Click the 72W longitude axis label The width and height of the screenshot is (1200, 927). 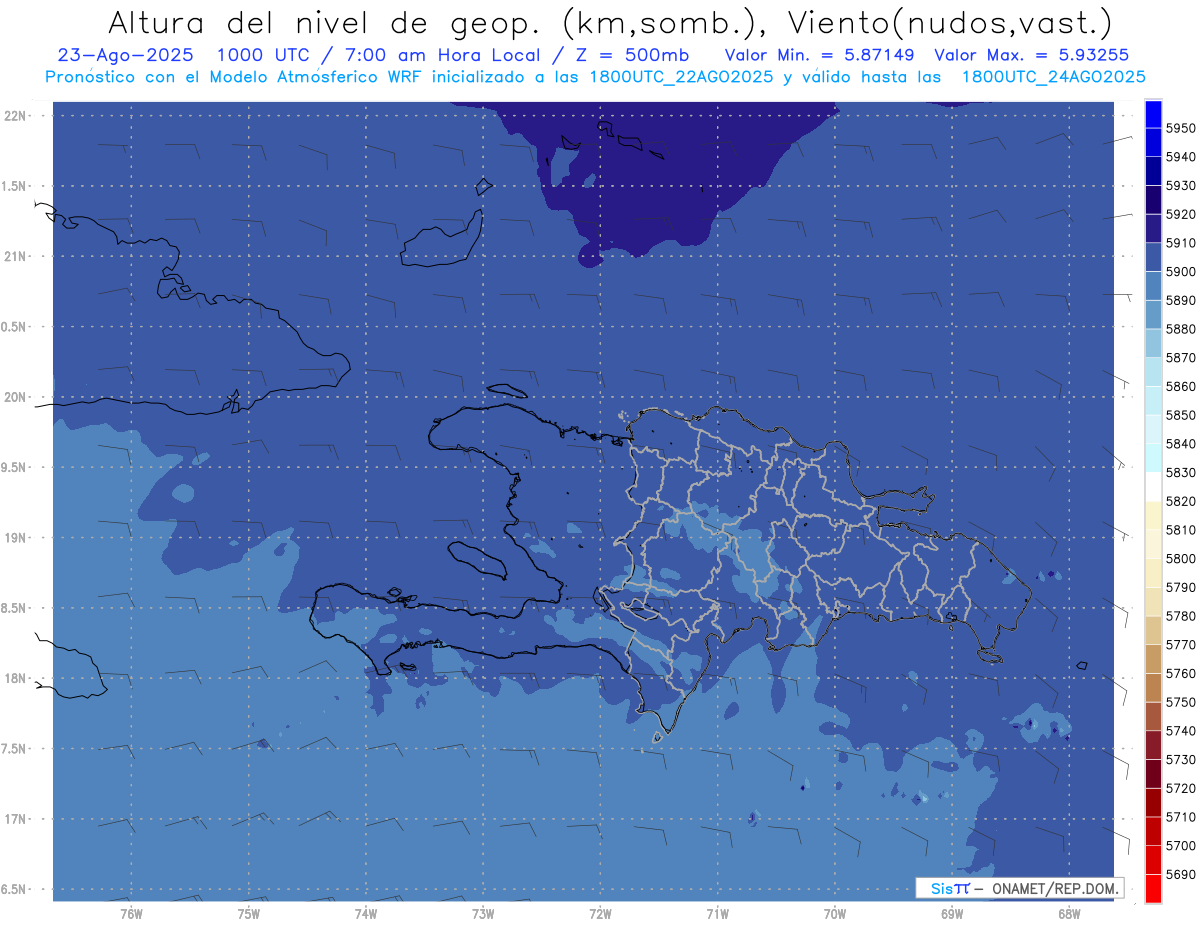[x=600, y=913]
